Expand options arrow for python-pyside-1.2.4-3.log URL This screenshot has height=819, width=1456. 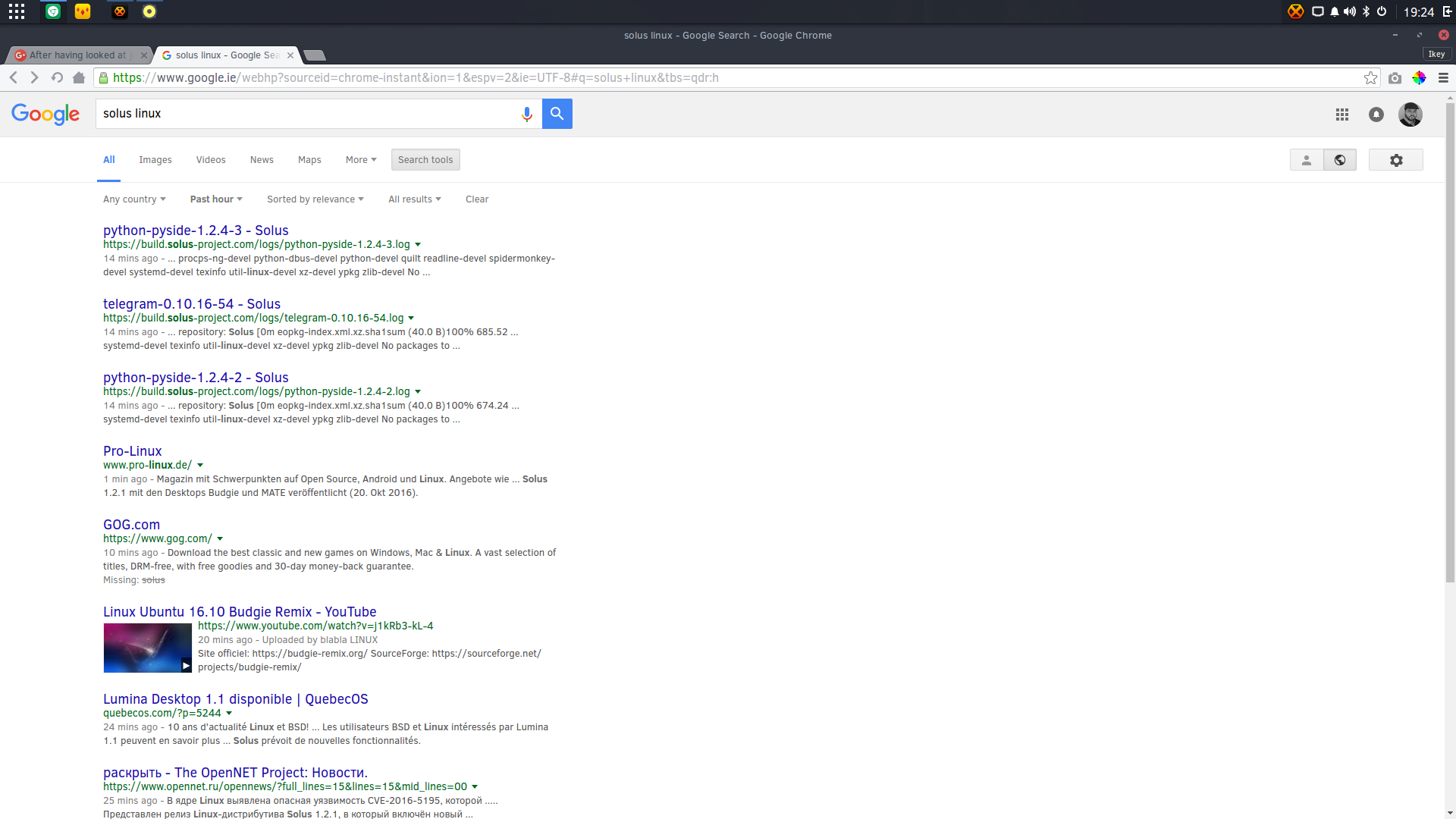pyautogui.click(x=418, y=245)
